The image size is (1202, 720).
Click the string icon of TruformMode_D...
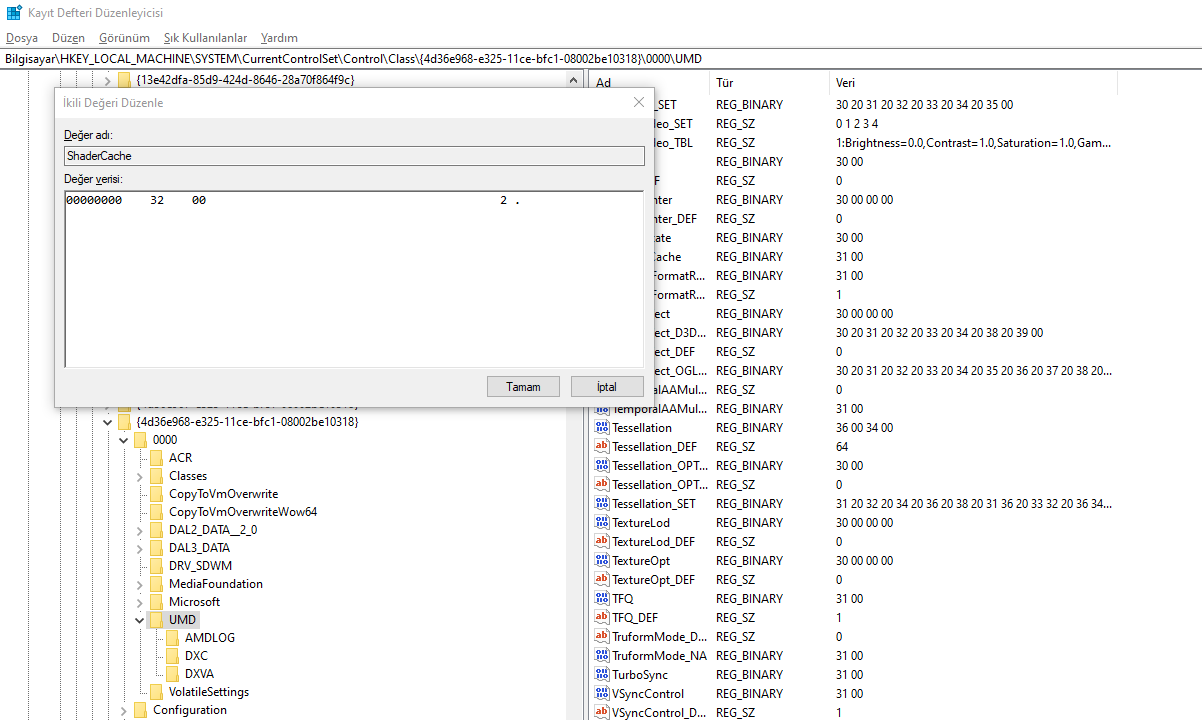[x=602, y=636]
